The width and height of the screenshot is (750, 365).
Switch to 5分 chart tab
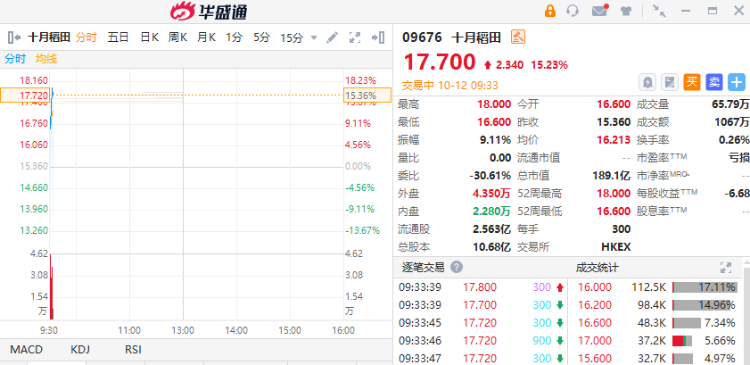pyautogui.click(x=262, y=37)
